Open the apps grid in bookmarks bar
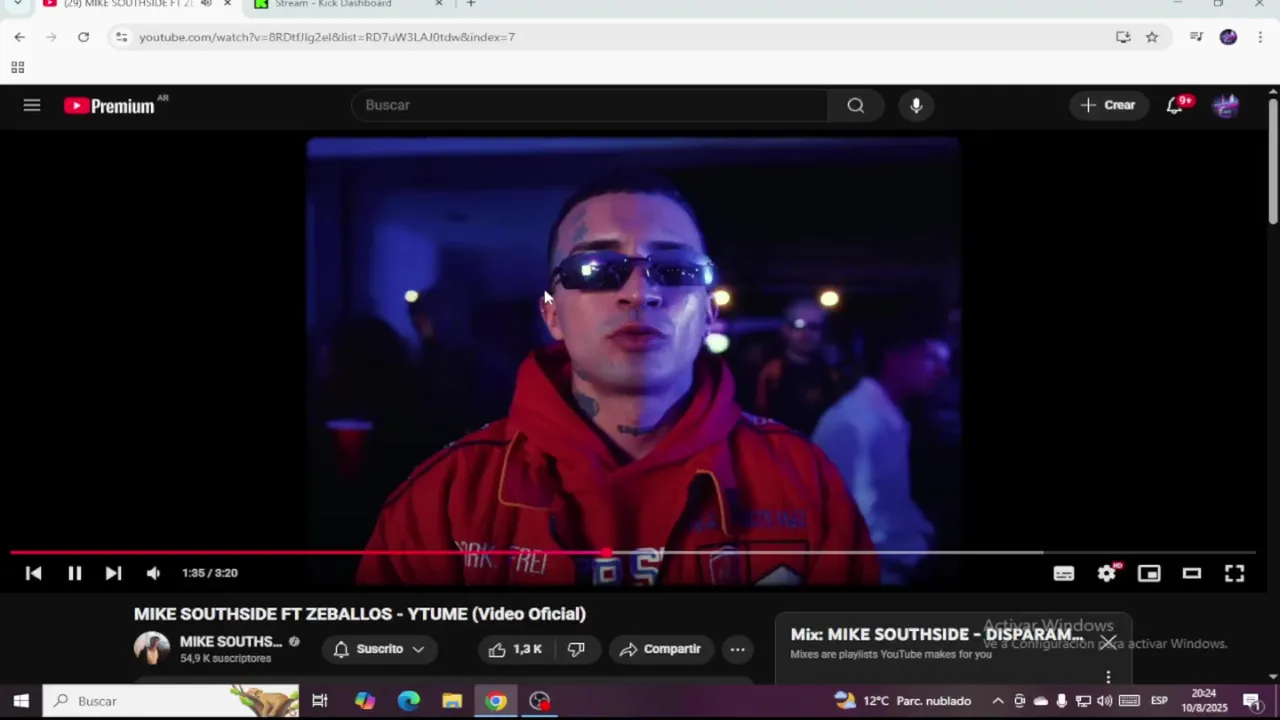The width and height of the screenshot is (1280, 720). coord(17,67)
